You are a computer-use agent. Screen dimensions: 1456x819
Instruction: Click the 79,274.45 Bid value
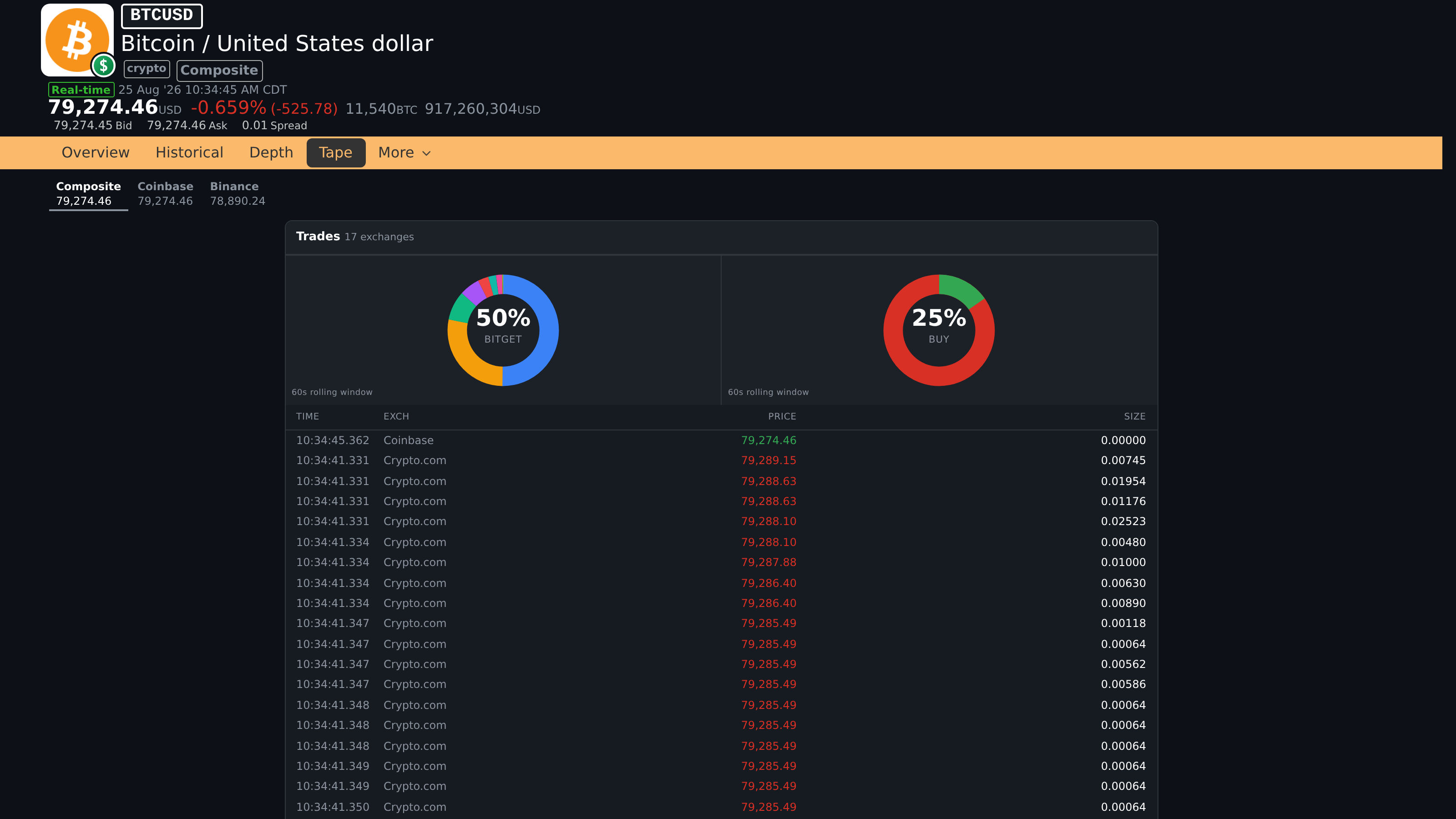(93, 126)
